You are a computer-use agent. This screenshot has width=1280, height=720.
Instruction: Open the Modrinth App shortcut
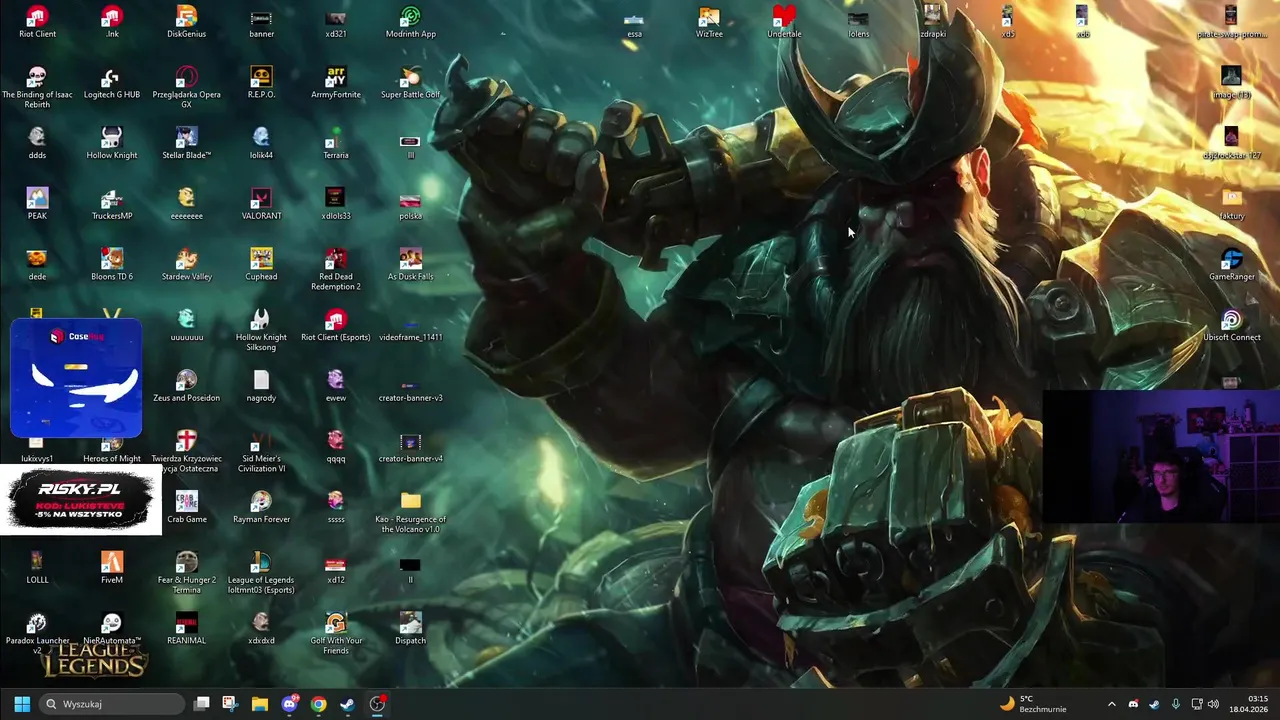tap(410, 22)
